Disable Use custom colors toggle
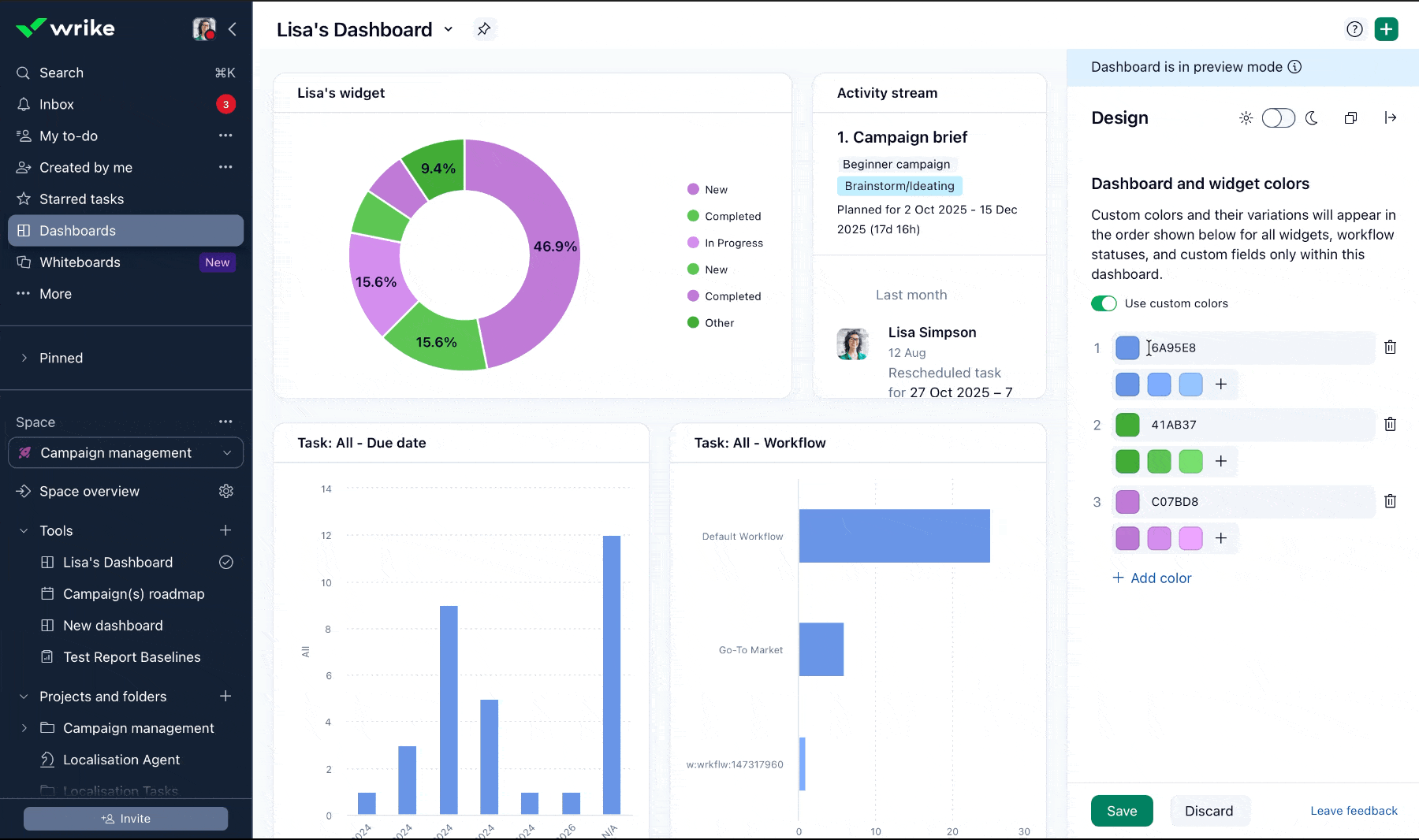This screenshot has width=1419, height=840. [1104, 303]
